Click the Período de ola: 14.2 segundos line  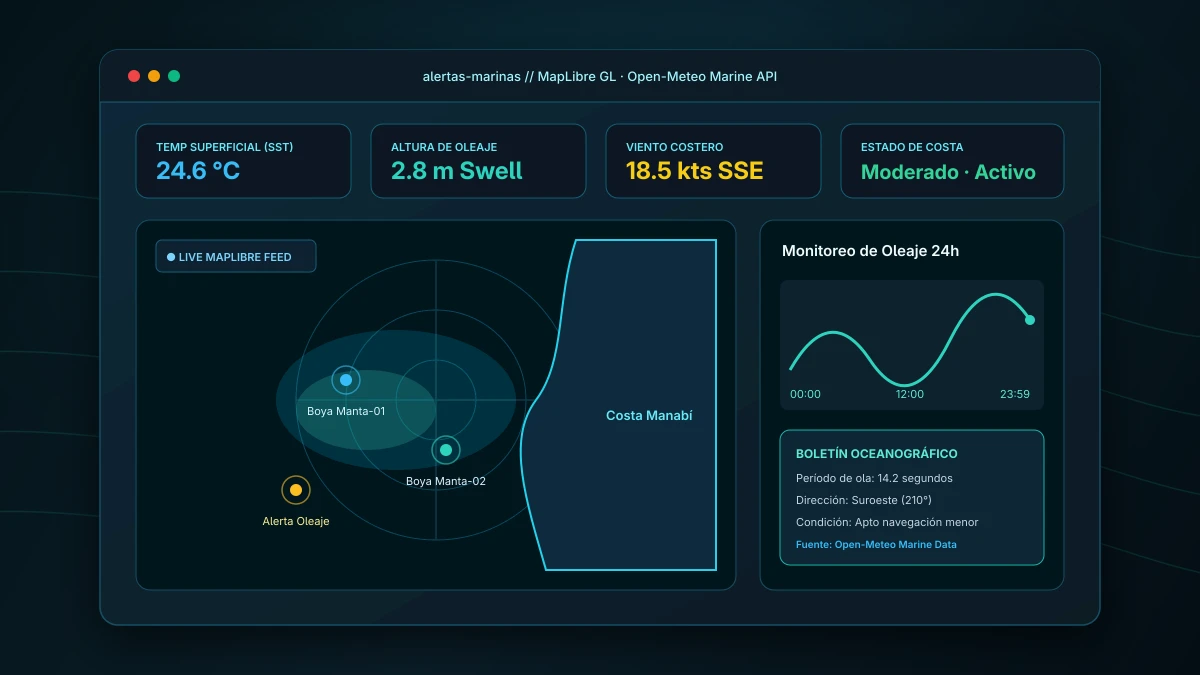point(874,478)
